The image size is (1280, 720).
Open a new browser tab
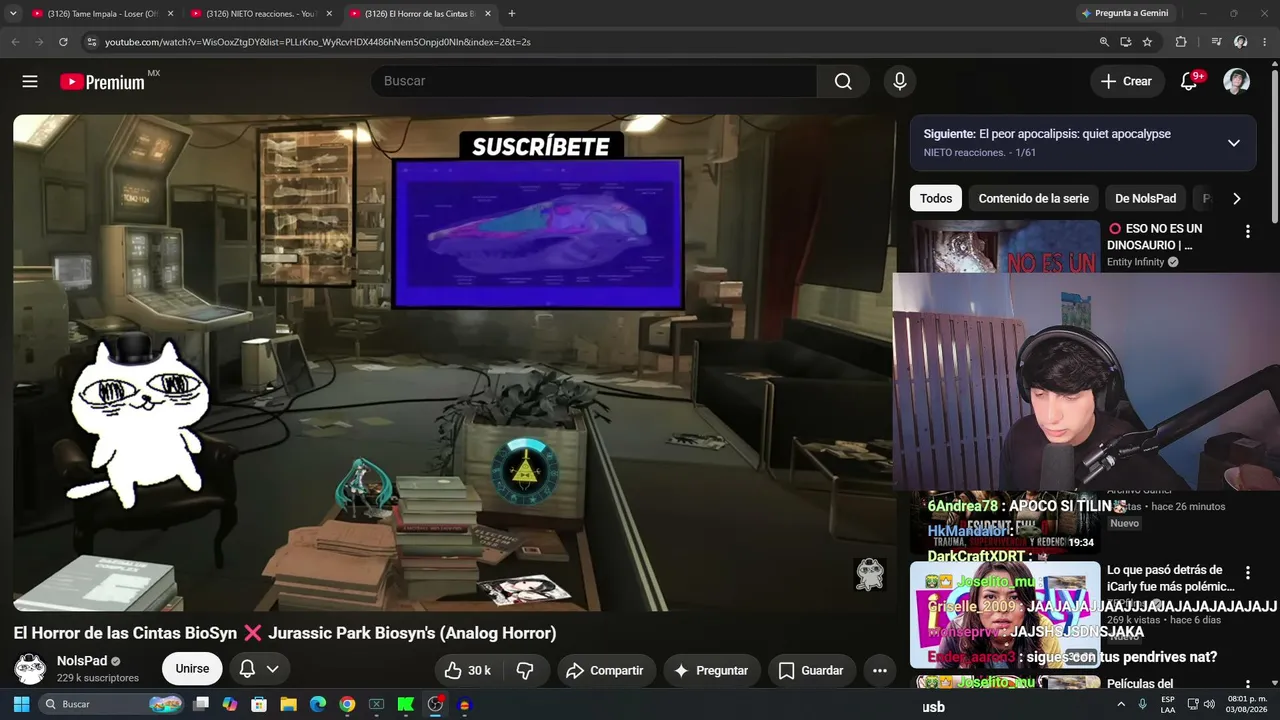[512, 14]
